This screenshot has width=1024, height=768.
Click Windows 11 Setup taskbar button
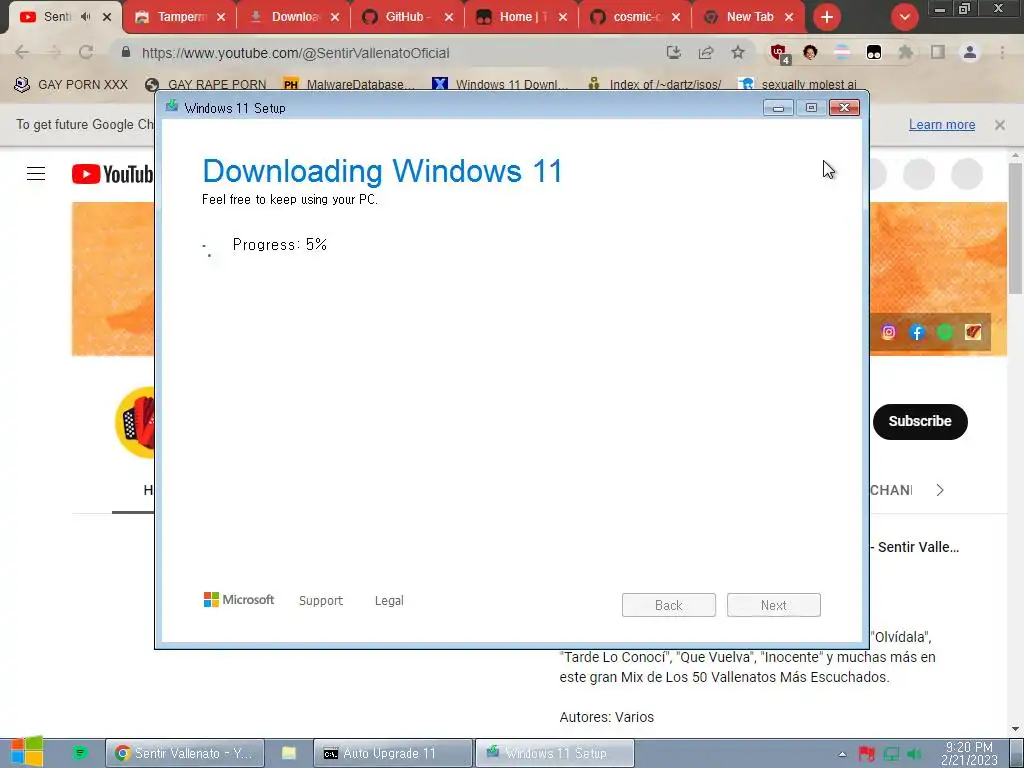554,753
